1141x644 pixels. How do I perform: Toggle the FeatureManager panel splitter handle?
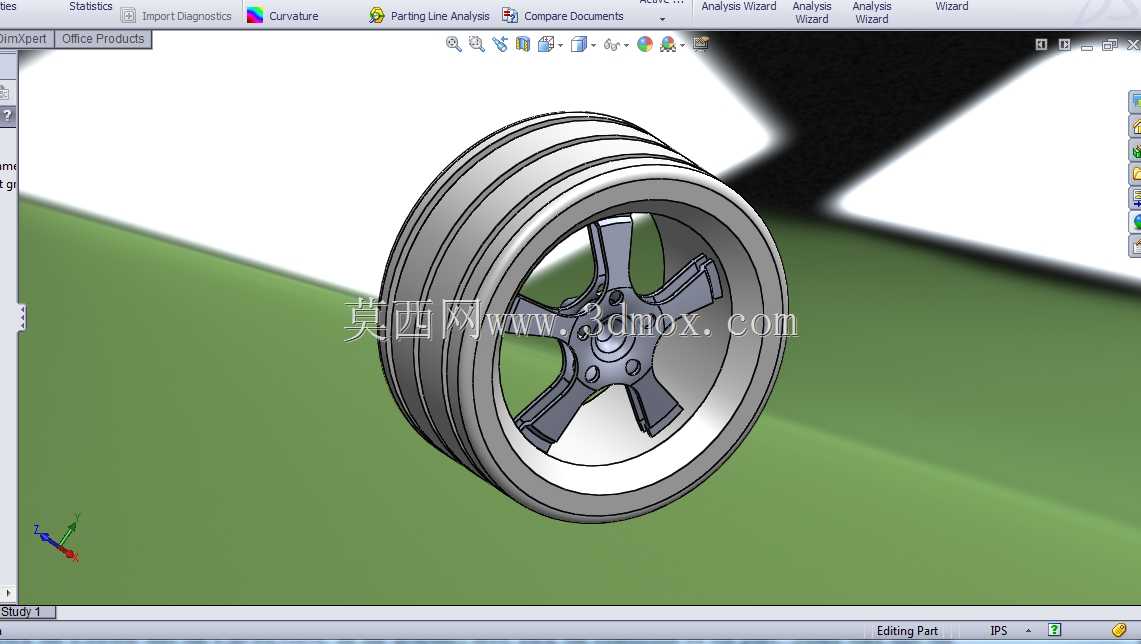pos(22,318)
